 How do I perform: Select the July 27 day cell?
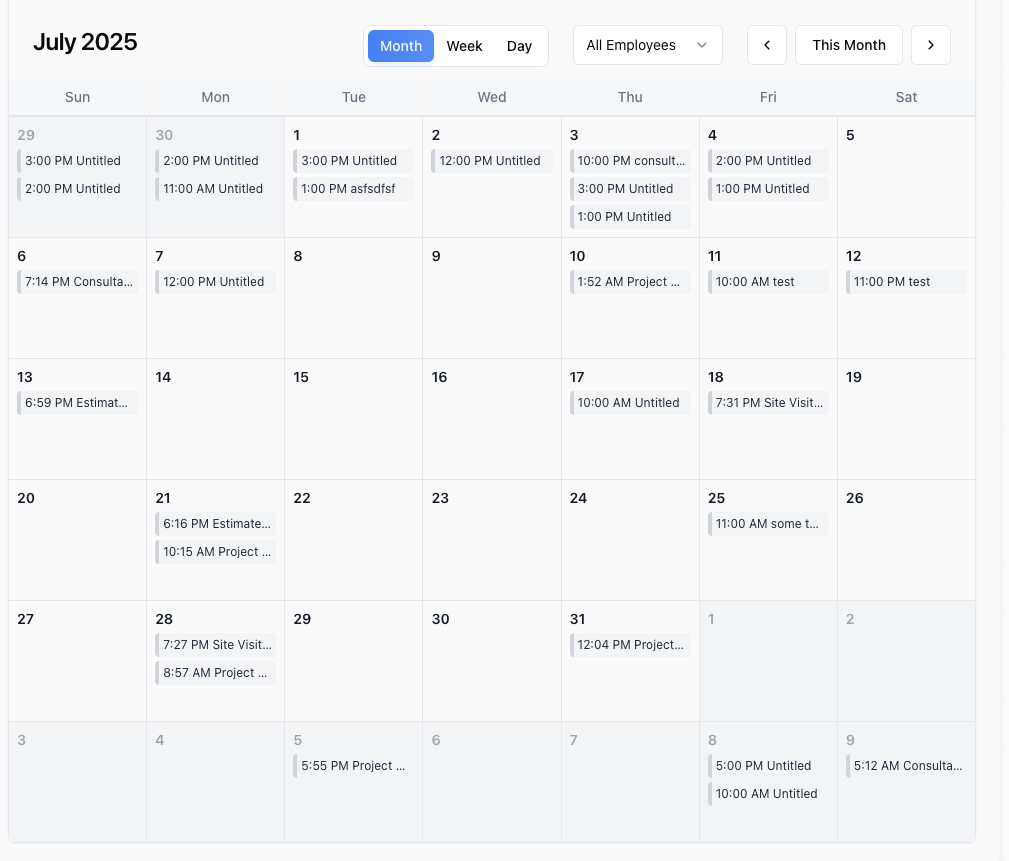(x=77, y=661)
